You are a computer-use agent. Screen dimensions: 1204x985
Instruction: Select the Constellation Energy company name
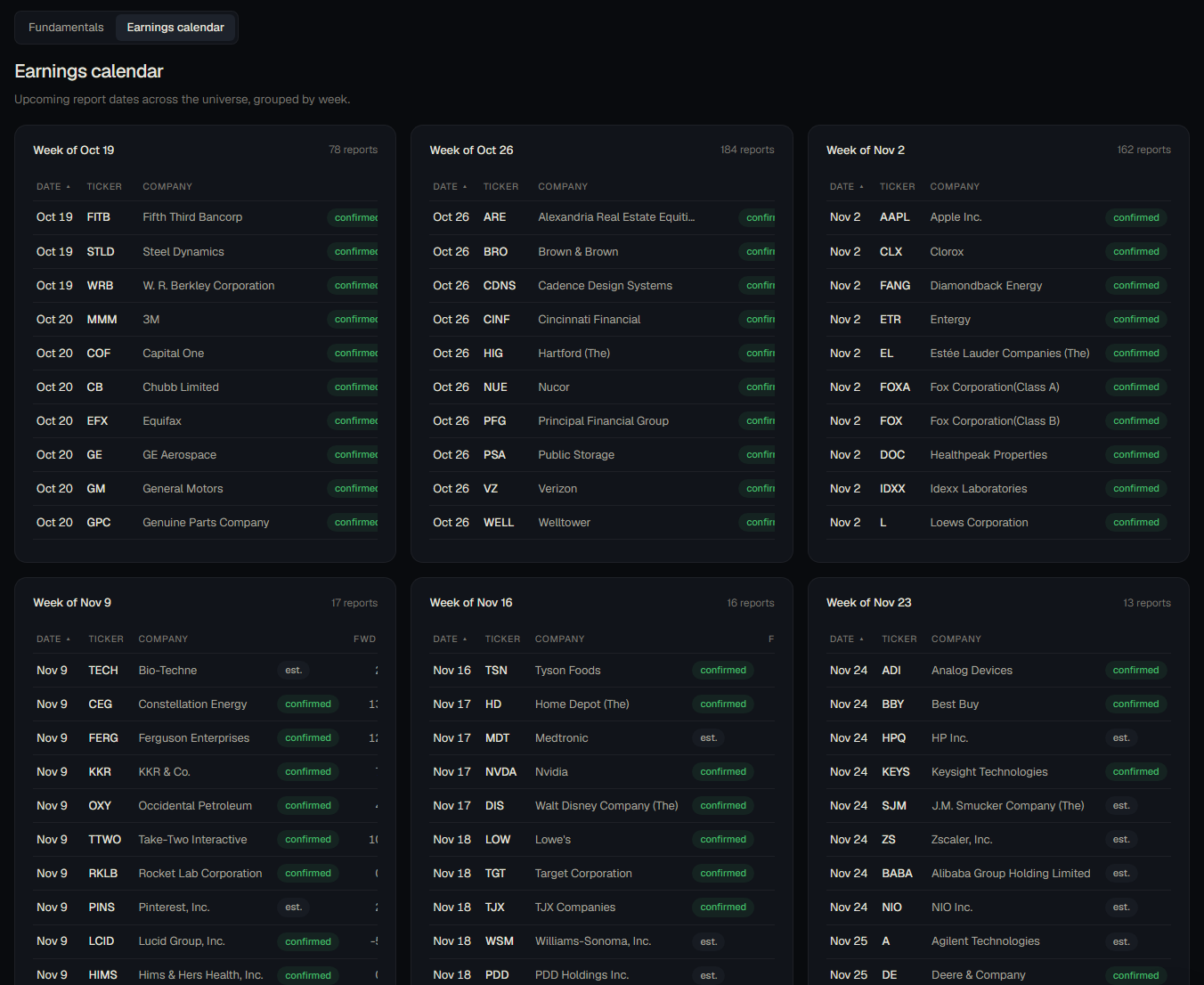point(192,704)
